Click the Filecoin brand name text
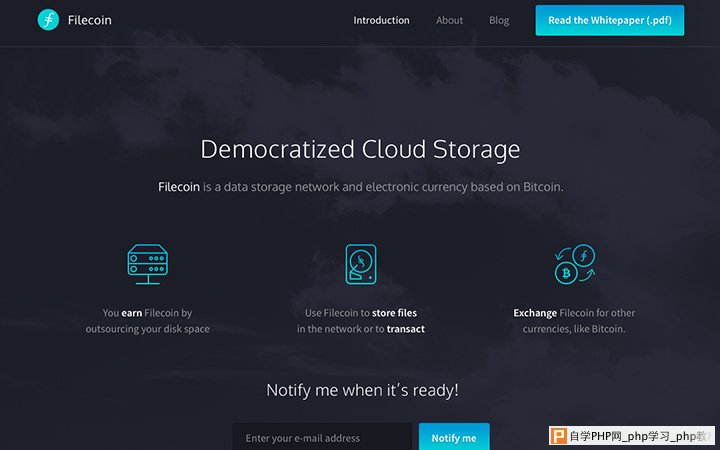The width and height of the screenshot is (720, 450). 90,20
